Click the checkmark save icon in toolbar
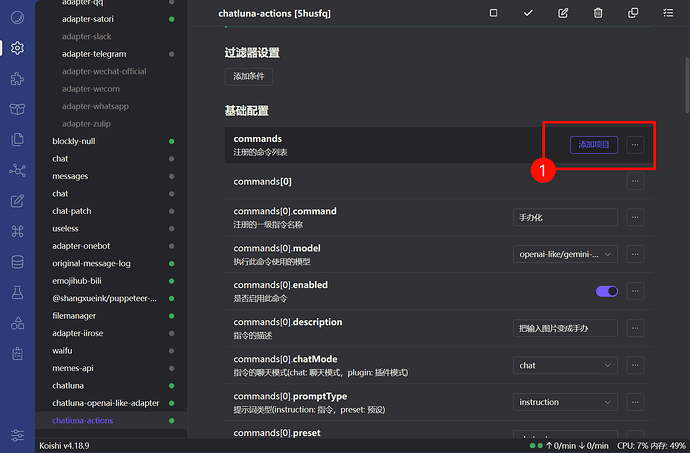This screenshot has width=690, height=453. pos(528,13)
